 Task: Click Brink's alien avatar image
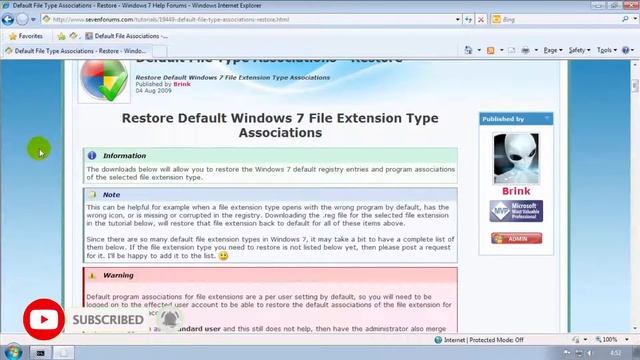516,158
